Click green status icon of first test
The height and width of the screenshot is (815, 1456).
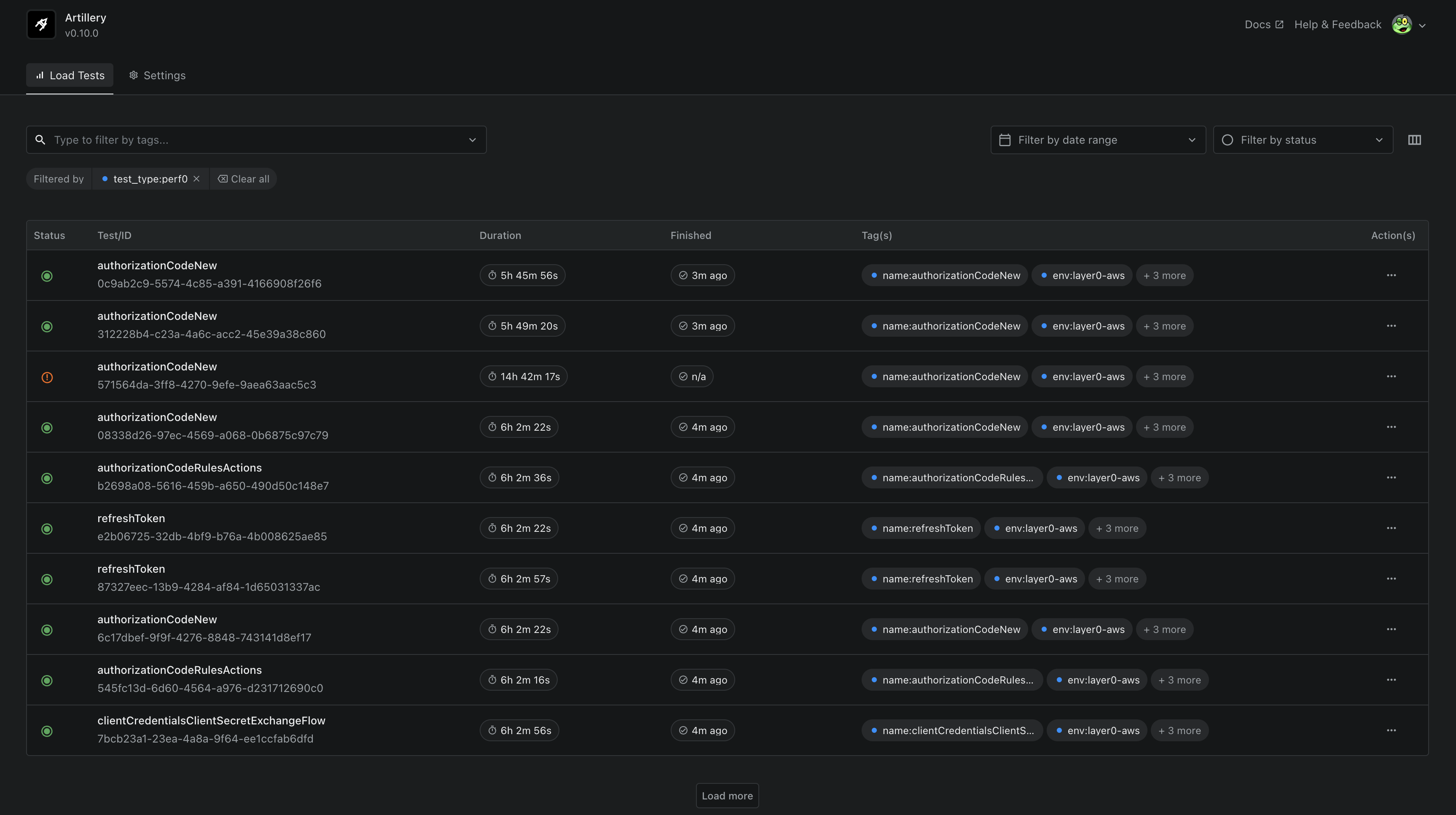click(47, 276)
